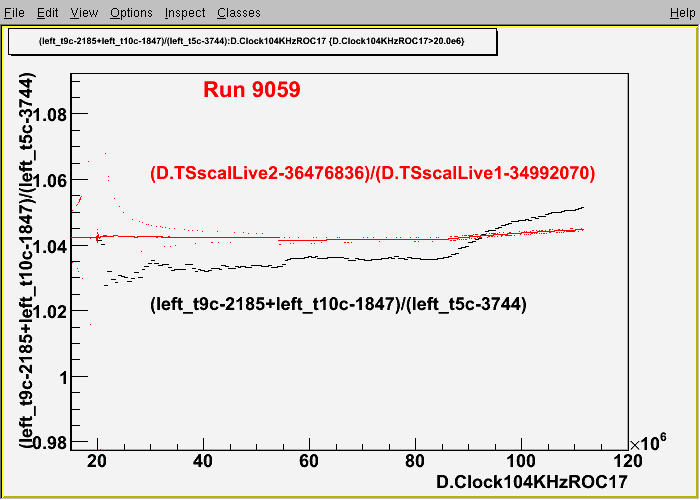Open the Classes menu
This screenshot has width=700, height=500.
coord(239,13)
